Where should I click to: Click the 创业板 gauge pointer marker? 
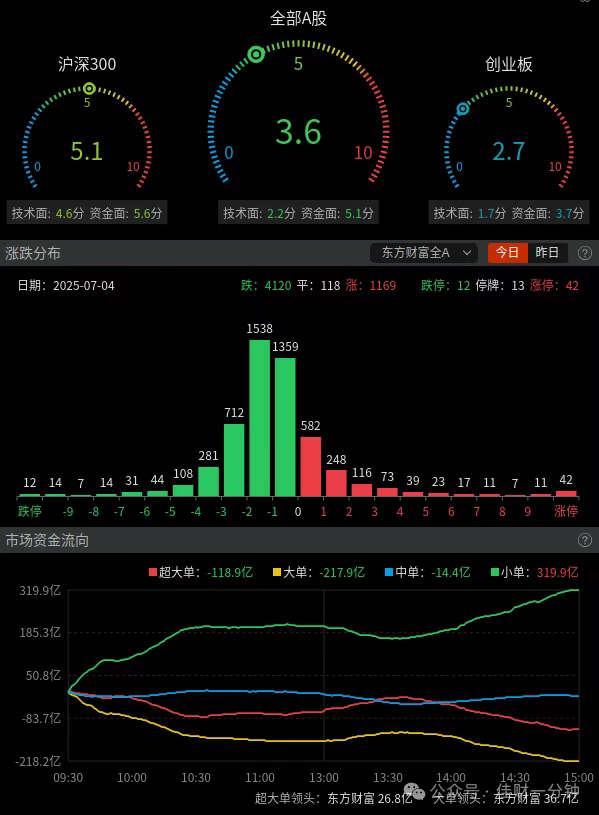(462, 109)
